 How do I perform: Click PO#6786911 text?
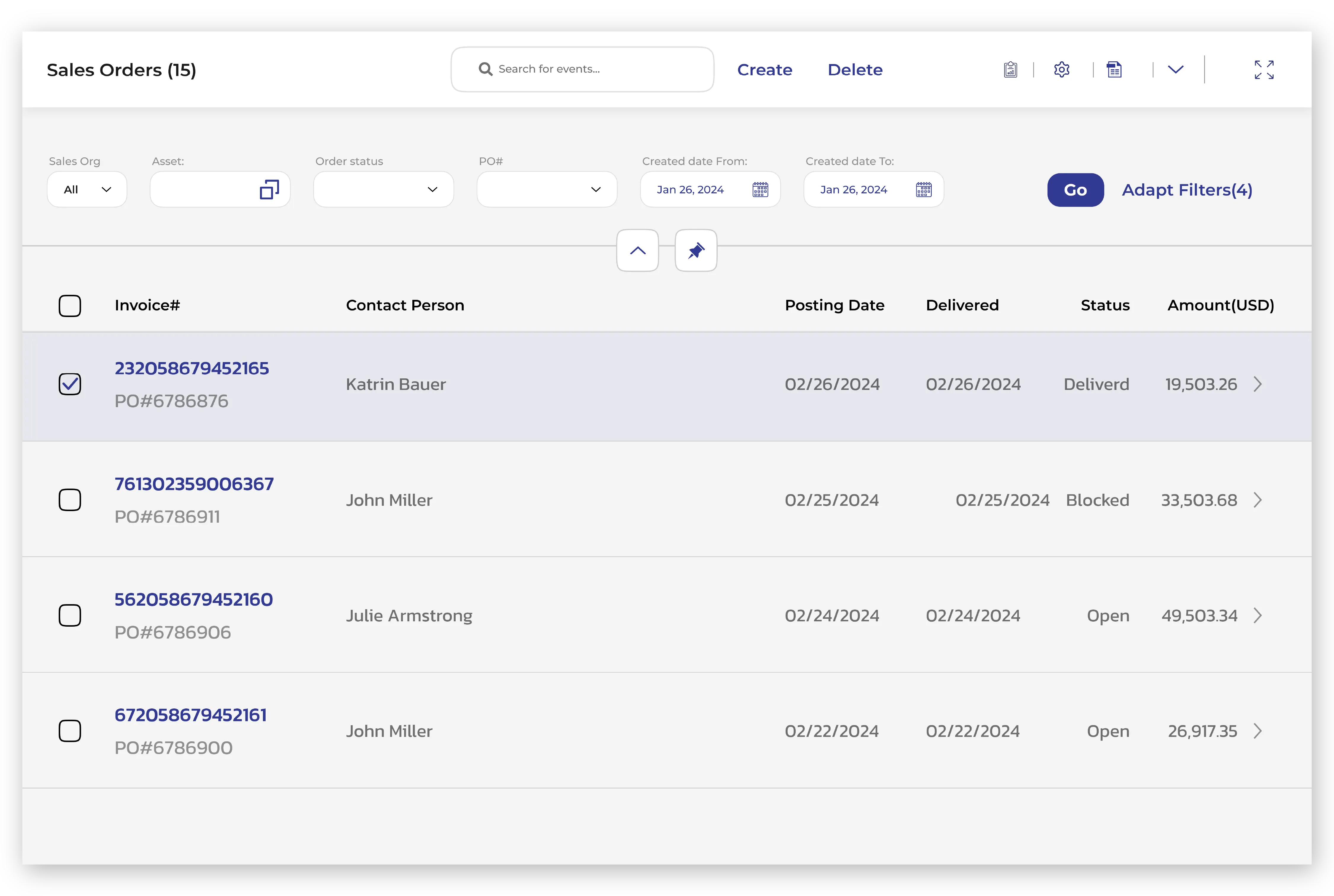167,516
